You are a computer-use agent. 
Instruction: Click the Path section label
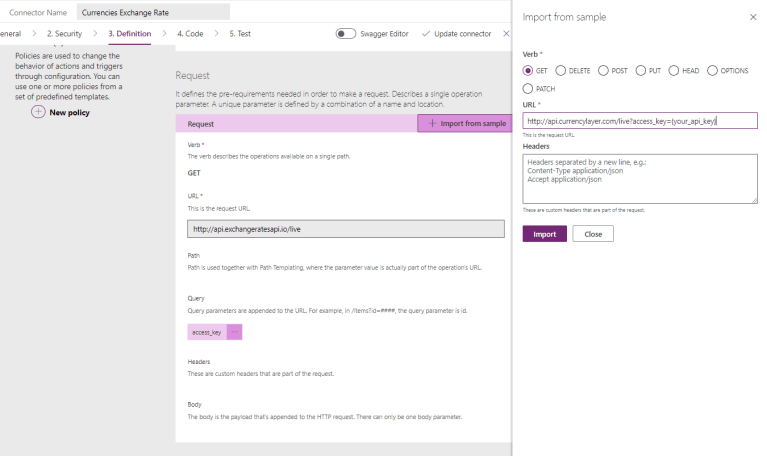point(193,255)
